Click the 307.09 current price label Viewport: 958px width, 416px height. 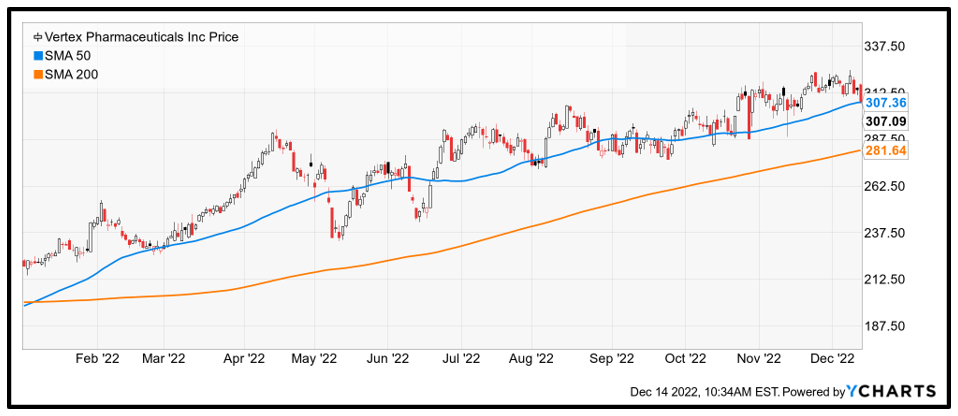click(x=886, y=121)
